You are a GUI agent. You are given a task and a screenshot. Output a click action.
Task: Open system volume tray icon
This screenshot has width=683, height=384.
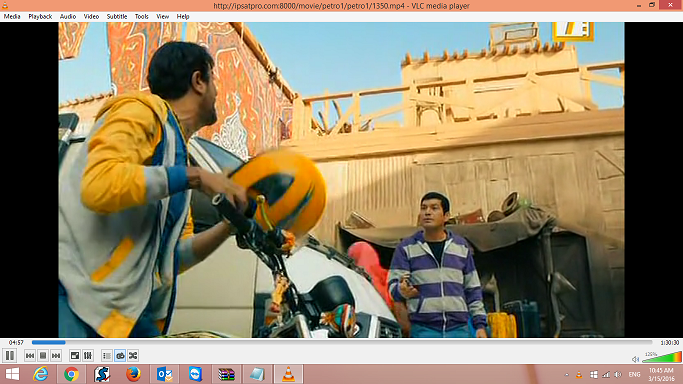click(618, 374)
